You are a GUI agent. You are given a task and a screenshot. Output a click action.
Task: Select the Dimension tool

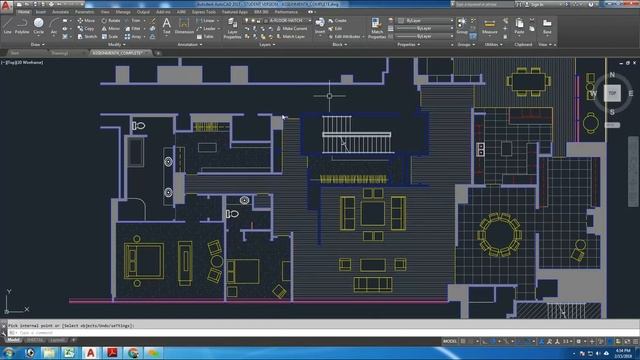pos(184,26)
